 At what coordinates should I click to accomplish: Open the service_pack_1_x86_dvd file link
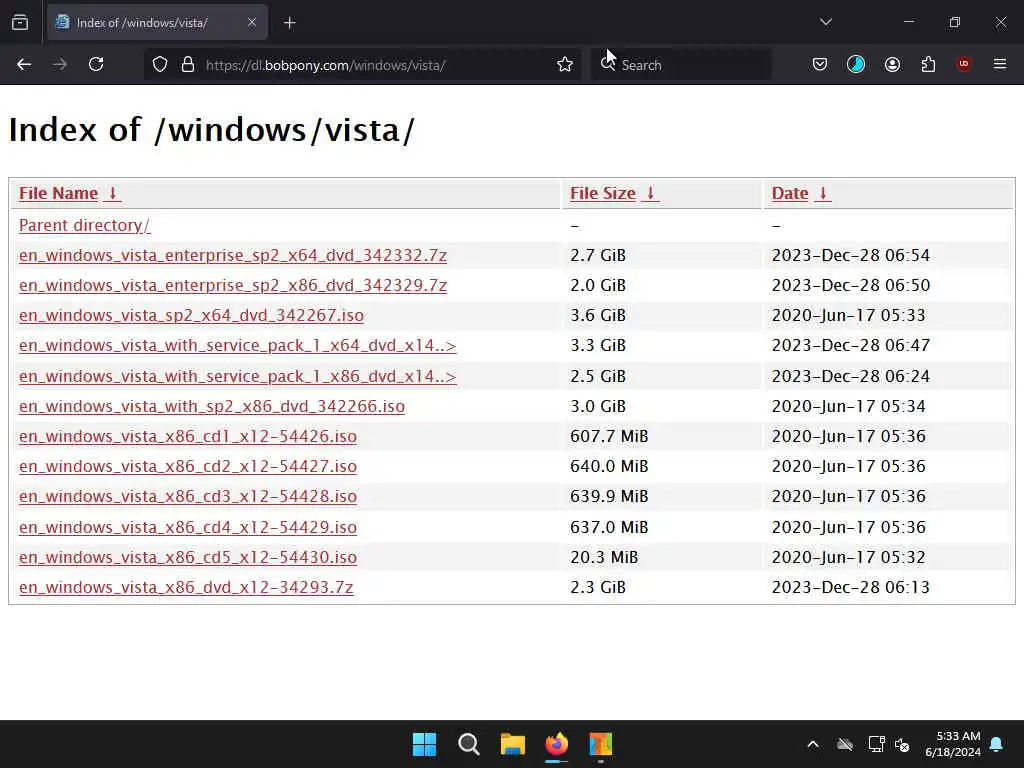238,376
